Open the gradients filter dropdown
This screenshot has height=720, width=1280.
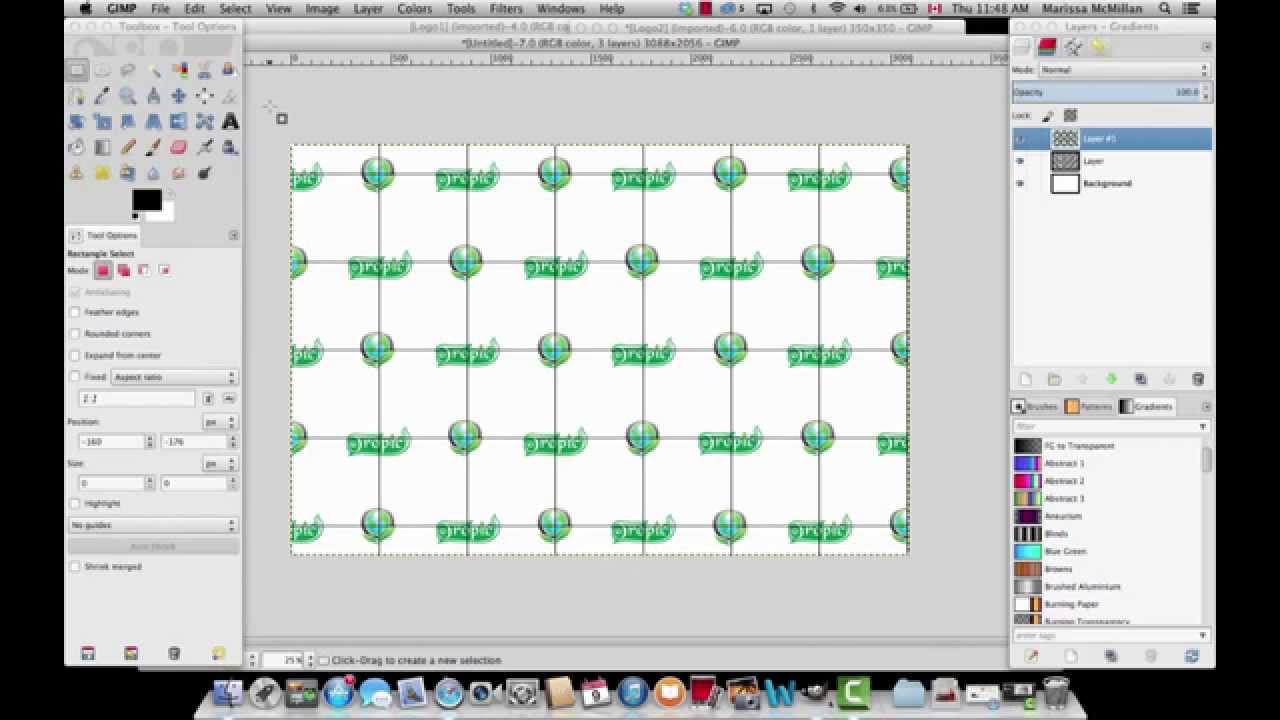[1203, 427]
